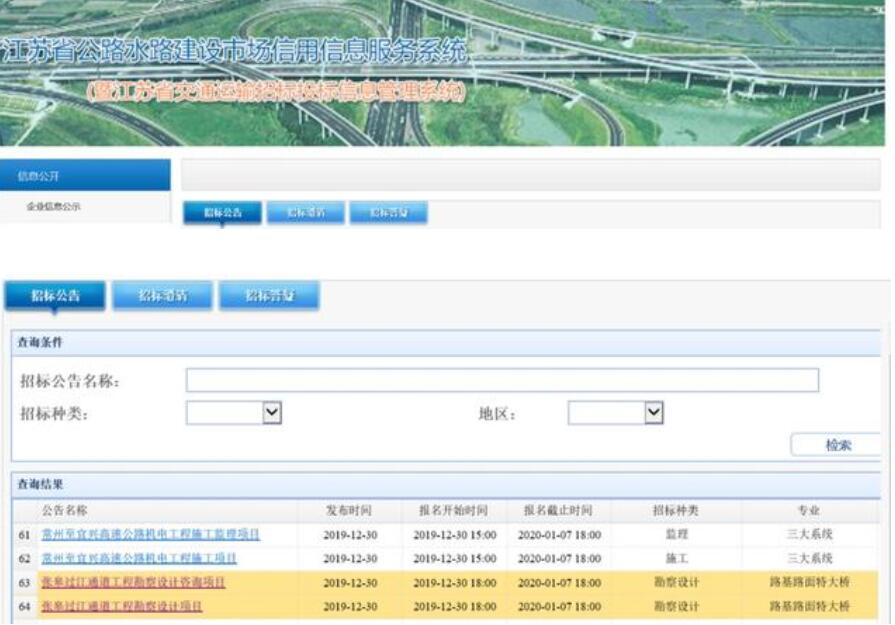Click the 专业 column header
Image resolution: width=895 pixels, height=625 pixels.
tap(809, 510)
